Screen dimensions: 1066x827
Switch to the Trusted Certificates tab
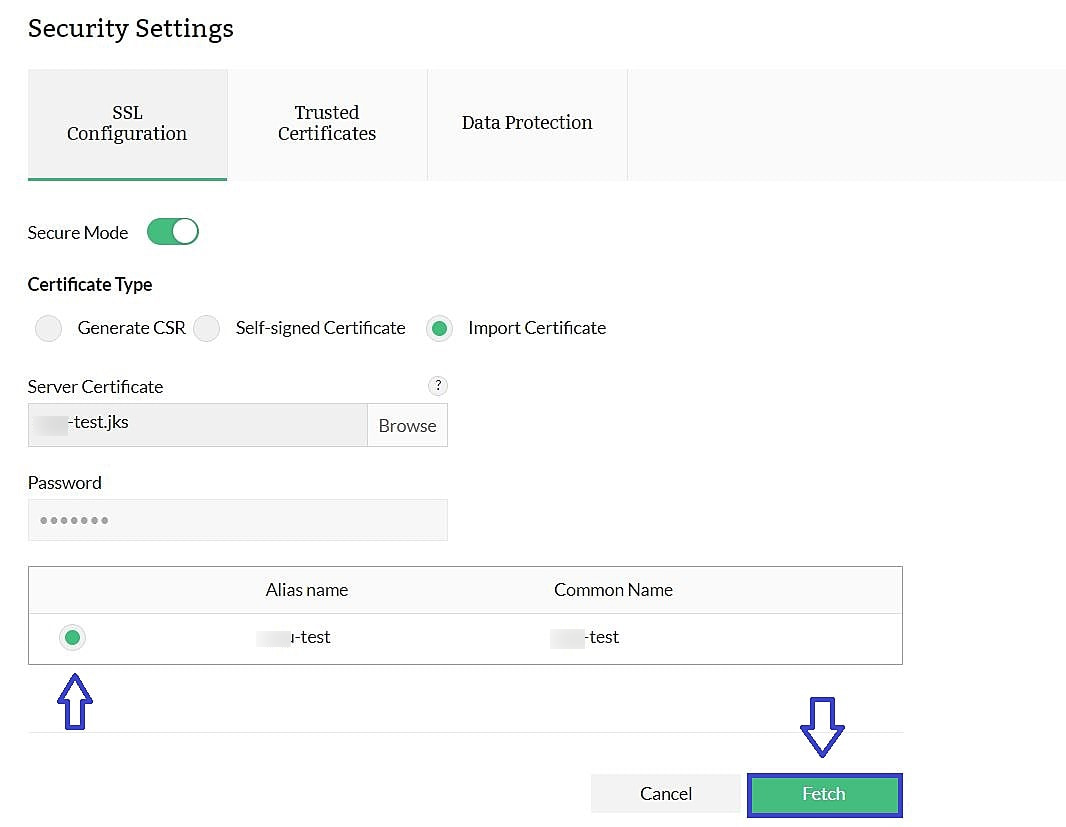tap(327, 124)
